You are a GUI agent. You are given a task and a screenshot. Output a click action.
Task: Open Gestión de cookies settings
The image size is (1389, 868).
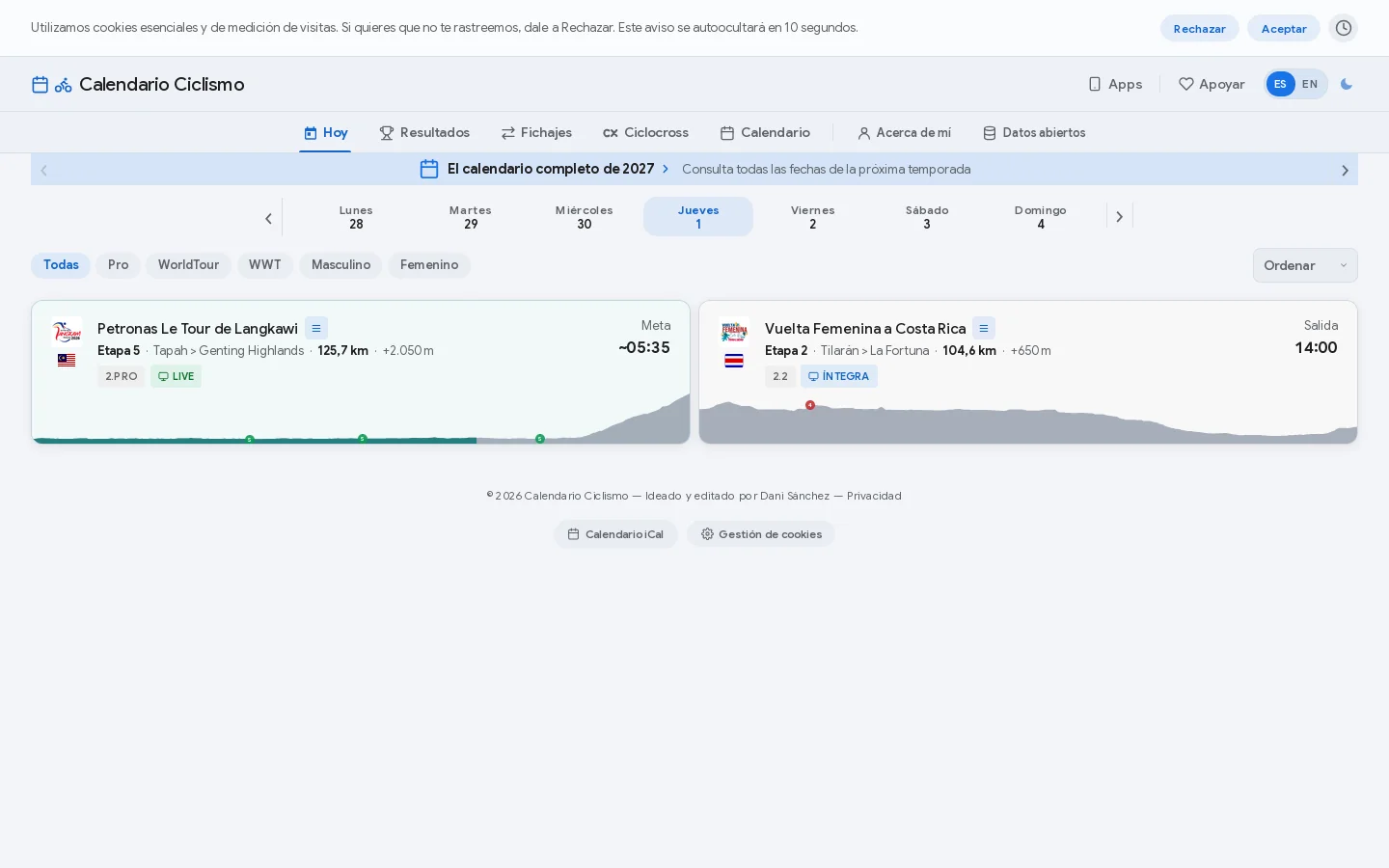761,534
